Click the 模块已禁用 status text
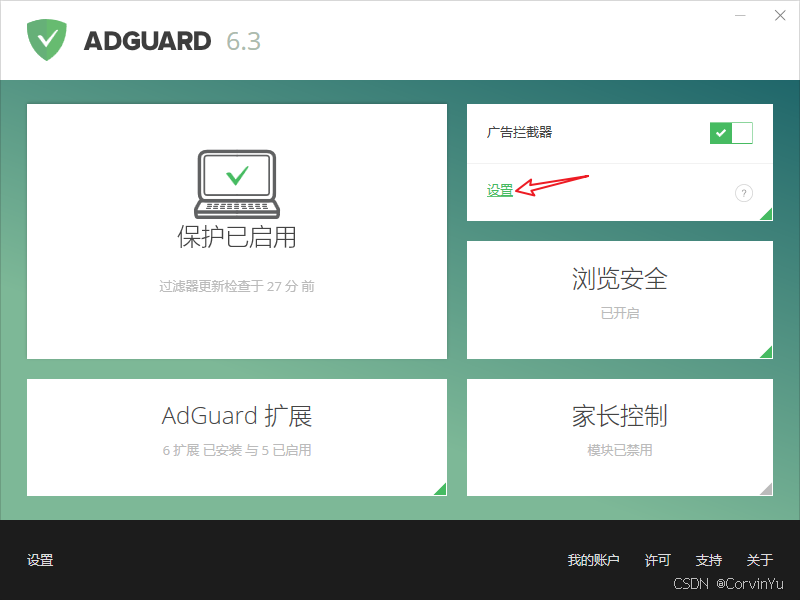This screenshot has height=600, width=800. click(619, 450)
